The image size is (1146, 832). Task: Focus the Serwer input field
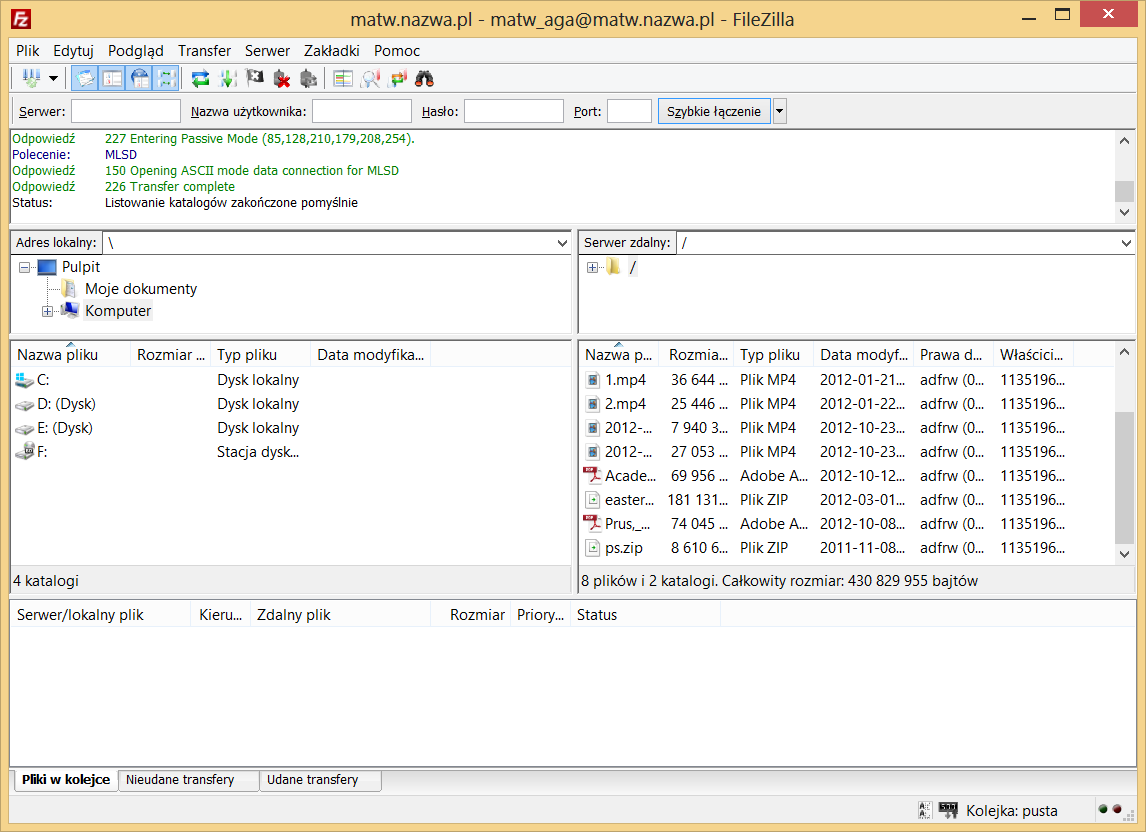coord(126,111)
